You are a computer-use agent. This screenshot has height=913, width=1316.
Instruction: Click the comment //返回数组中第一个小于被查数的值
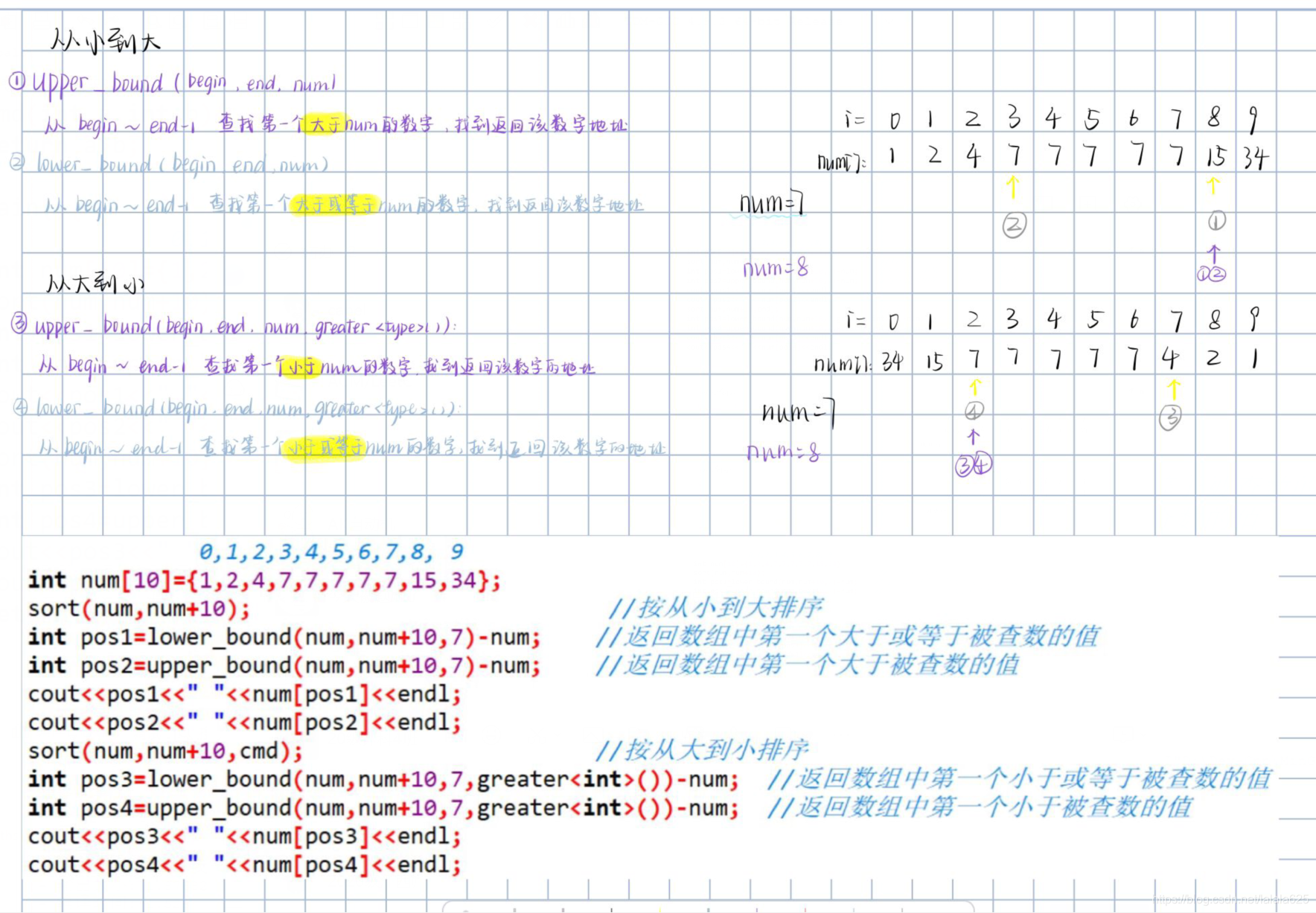[x=979, y=806]
